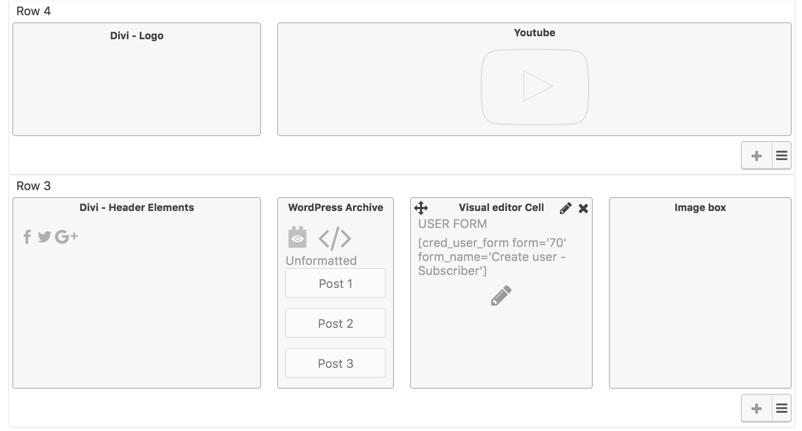Viewport: 802px width, 431px height.
Task: Add a row below Row 4
Action: (x=756, y=156)
